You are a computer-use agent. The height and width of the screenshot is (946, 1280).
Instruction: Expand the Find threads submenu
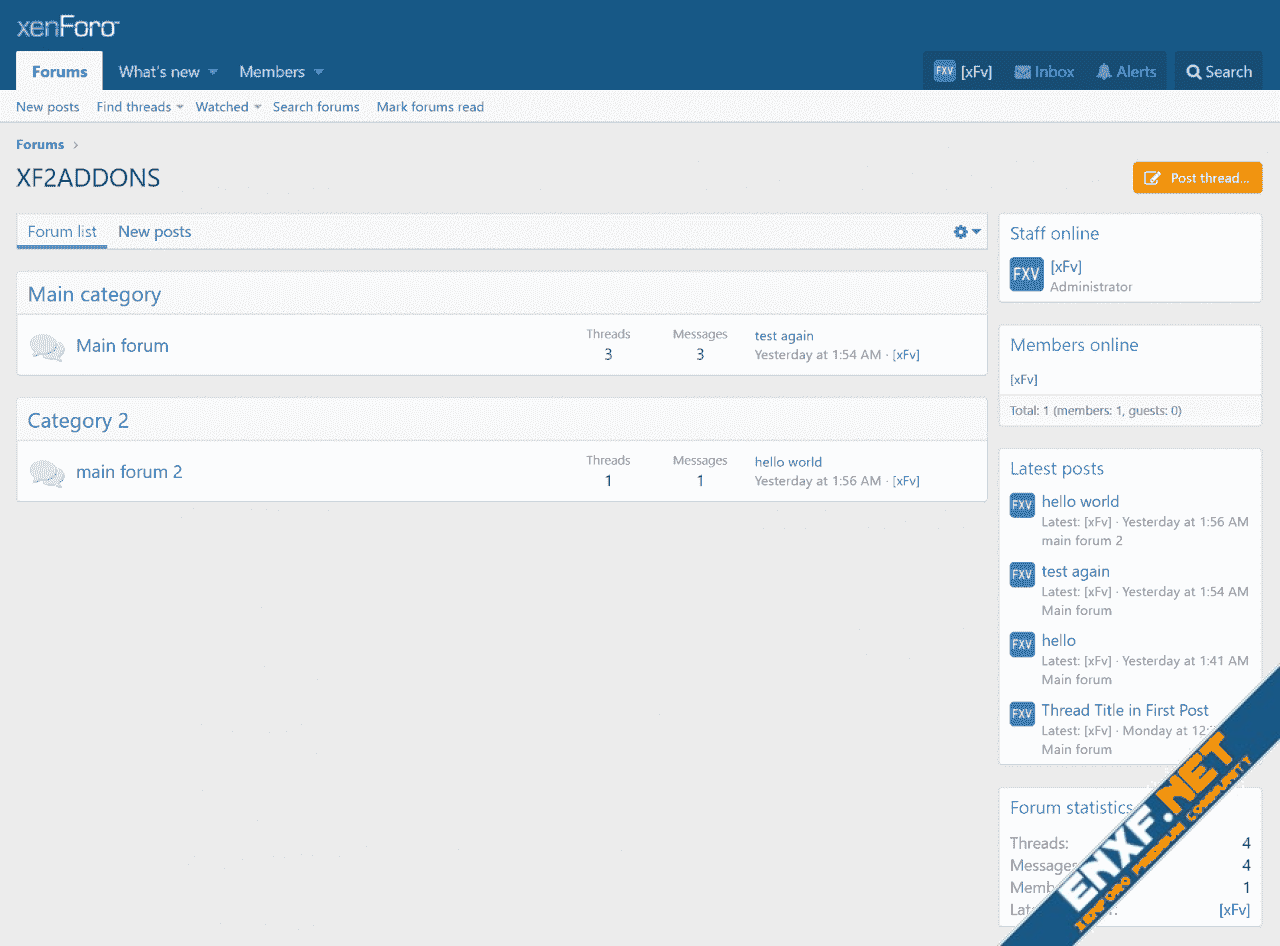[180, 107]
